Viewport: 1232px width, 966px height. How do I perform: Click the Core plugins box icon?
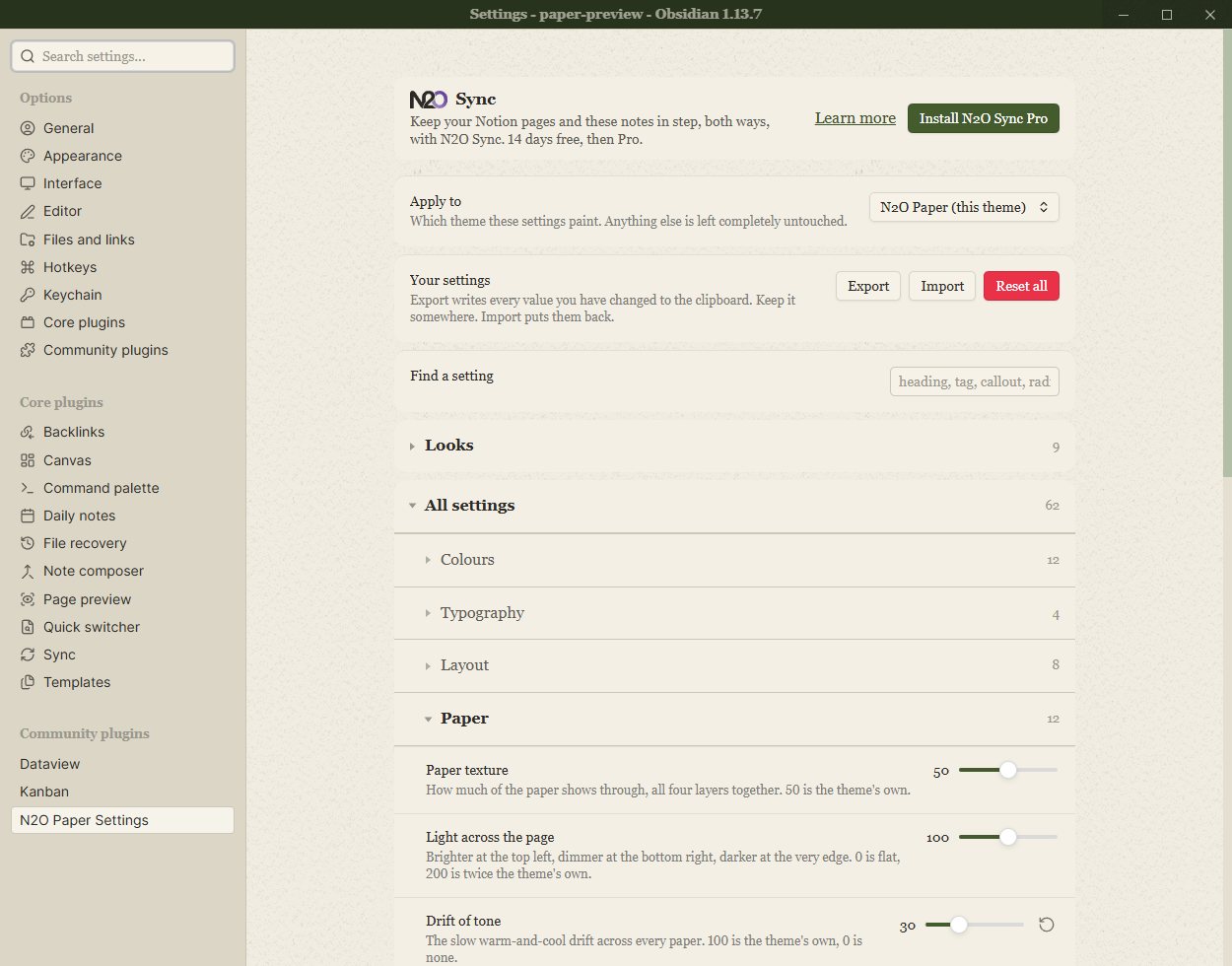[x=28, y=322]
